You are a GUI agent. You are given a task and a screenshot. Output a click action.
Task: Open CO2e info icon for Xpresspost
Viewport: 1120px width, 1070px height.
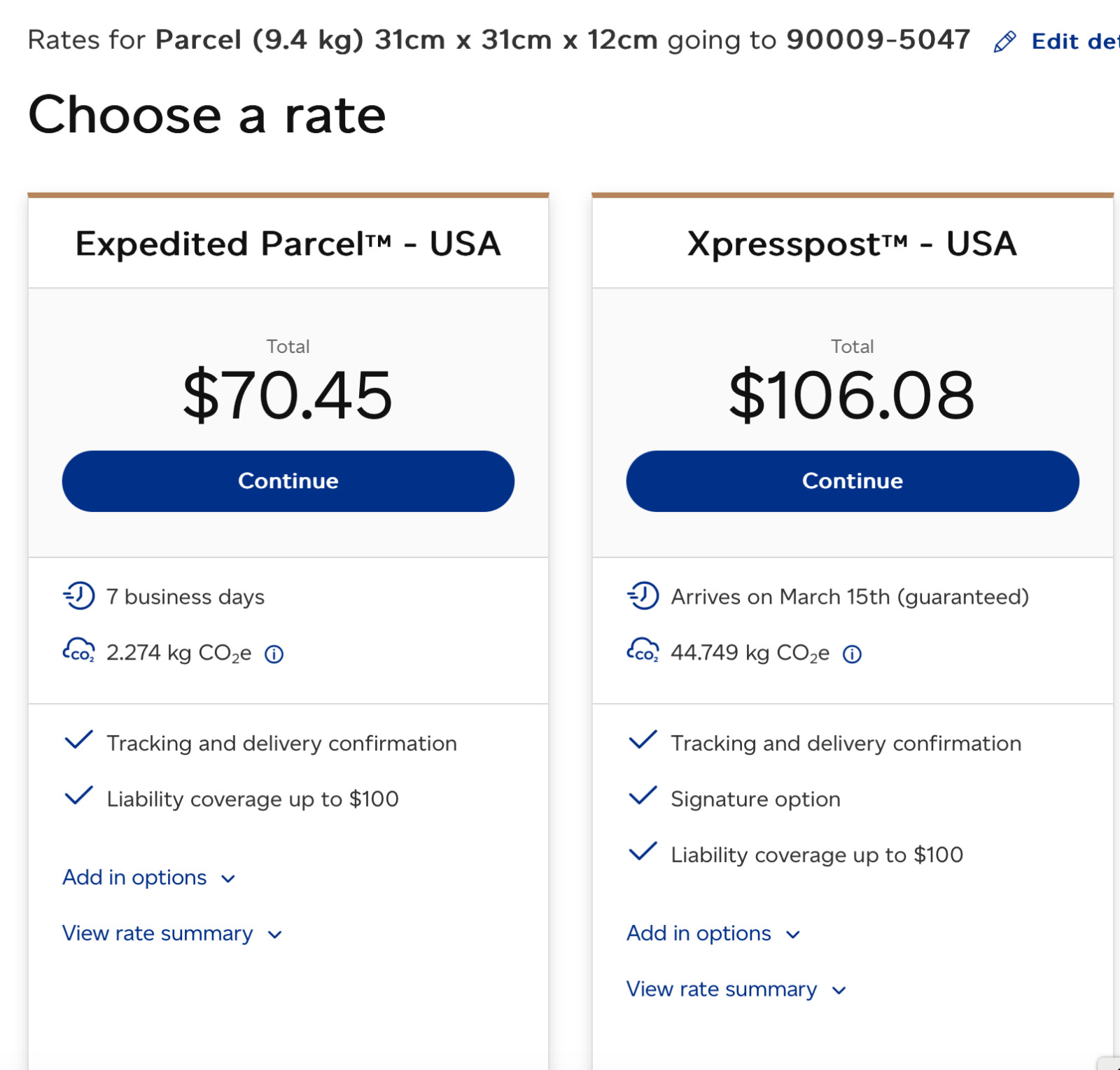click(852, 654)
